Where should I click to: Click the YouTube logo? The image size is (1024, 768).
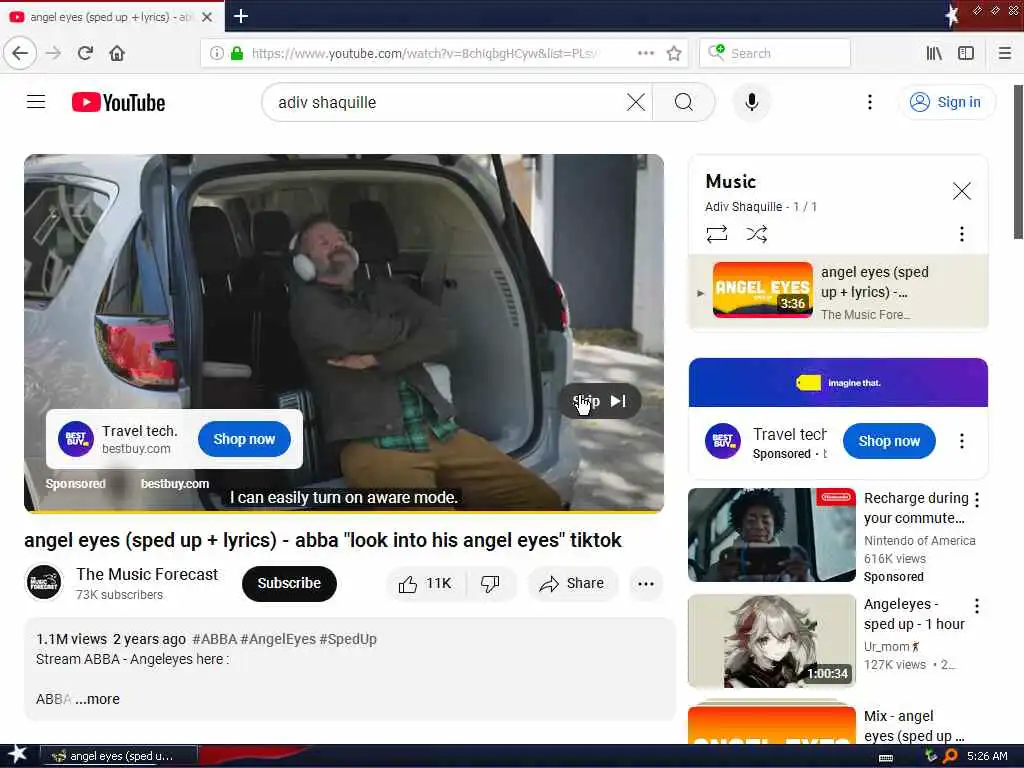pyautogui.click(x=118, y=103)
